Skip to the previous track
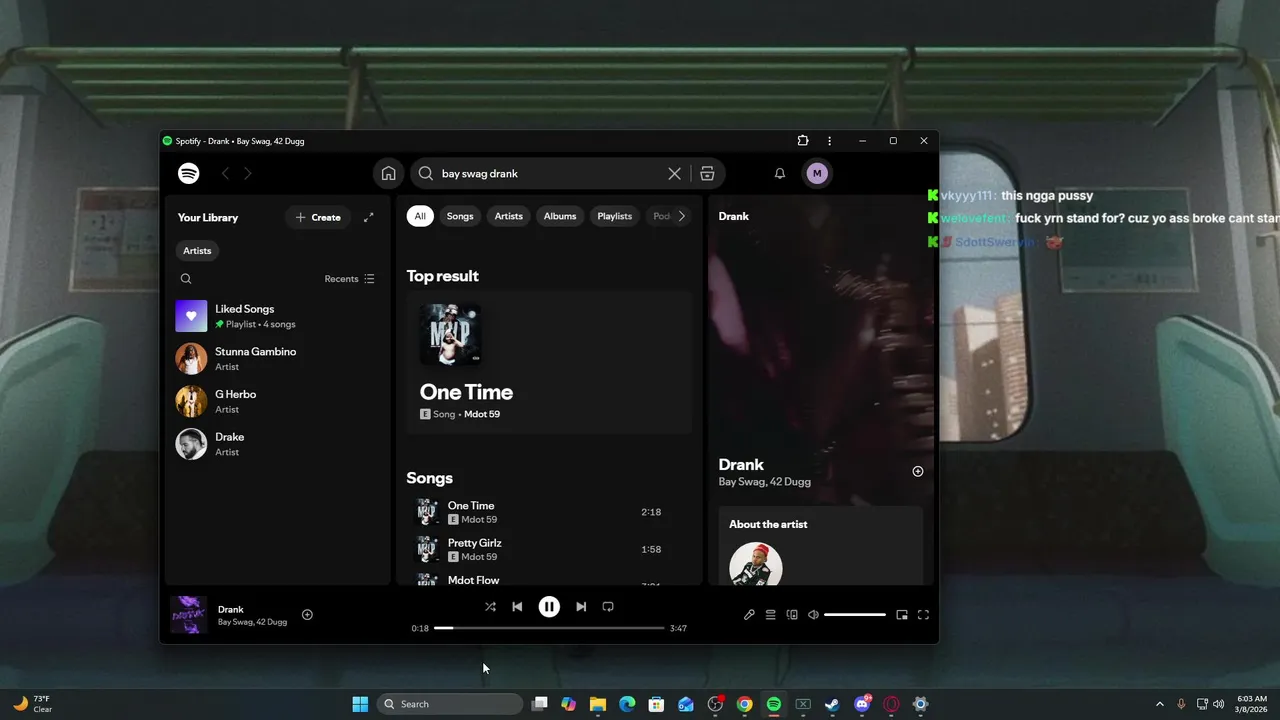1280x720 pixels. click(517, 606)
